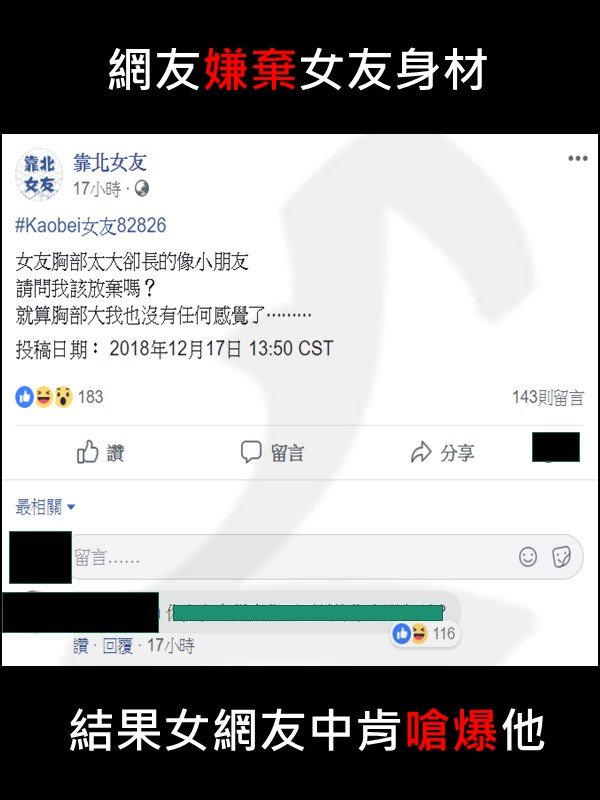Click the 留言 comment button
This screenshot has height=800, width=600.
tap(272, 452)
